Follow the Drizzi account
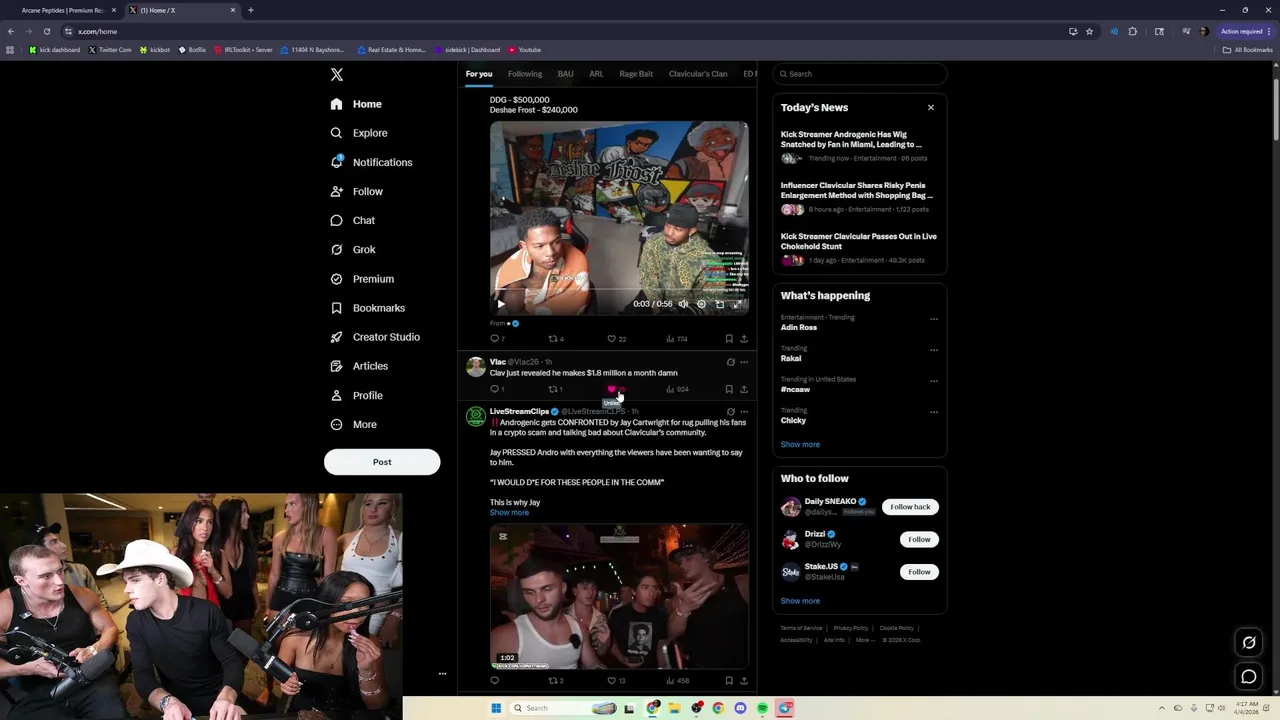The image size is (1280, 720). 919,539
